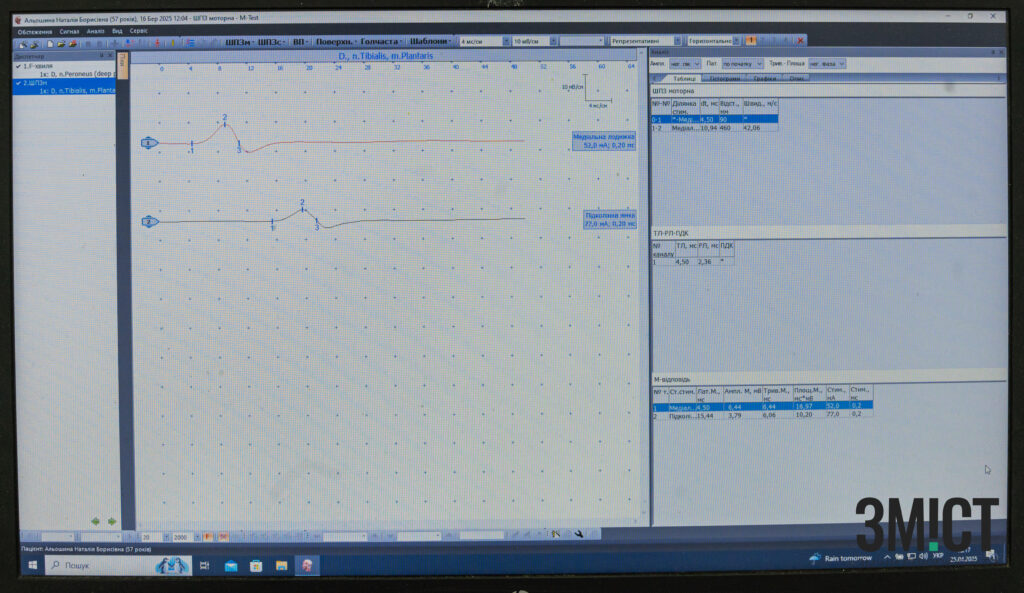Click the new document icon in toolbar
Image resolution: width=1024 pixels, height=593 pixels.
[x=48, y=43]
